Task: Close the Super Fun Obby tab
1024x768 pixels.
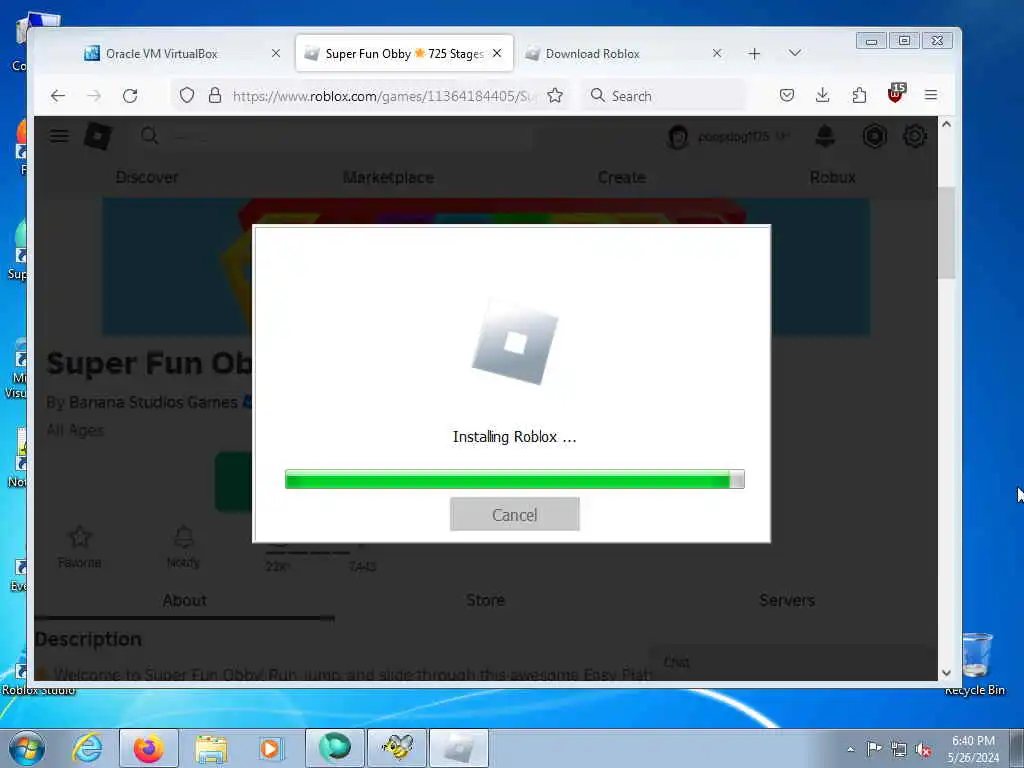Action: [497, 54]
